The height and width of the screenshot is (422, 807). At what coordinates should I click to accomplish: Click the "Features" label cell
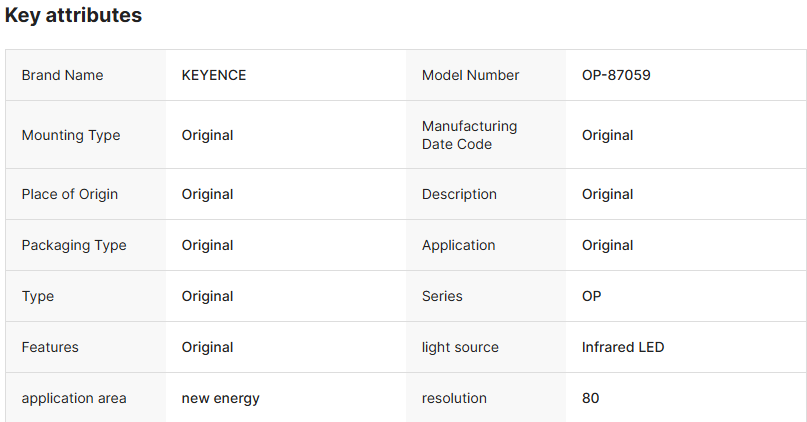point(50,347)
